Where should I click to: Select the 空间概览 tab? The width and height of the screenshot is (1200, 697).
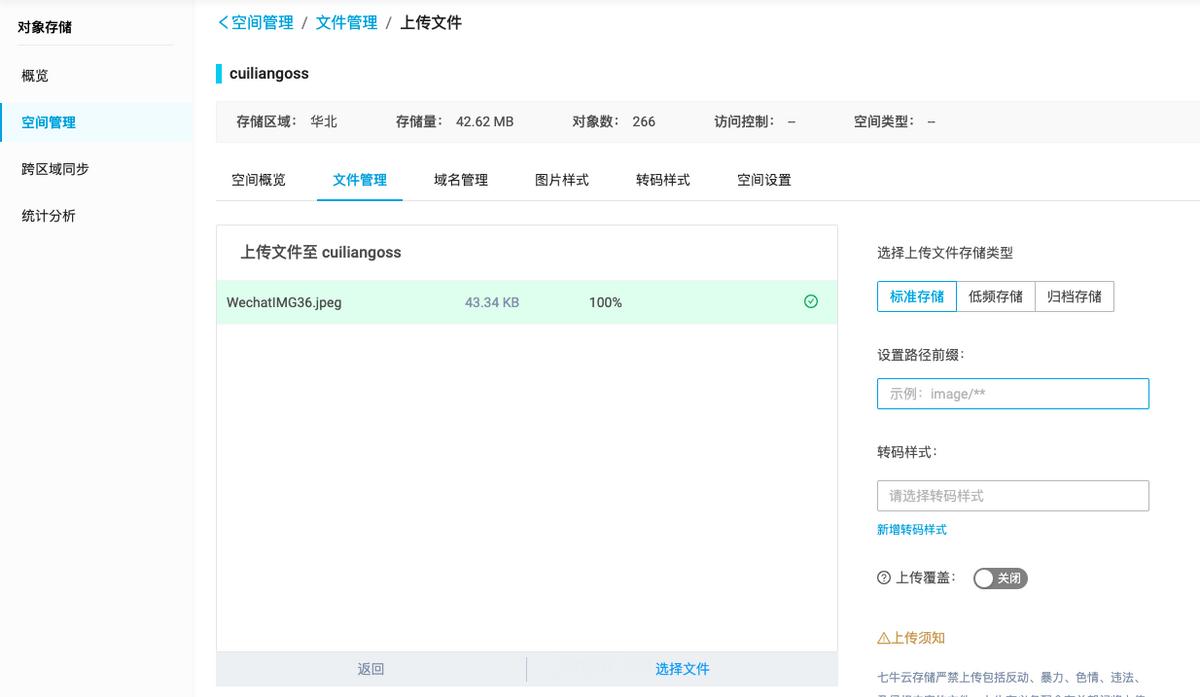[260, 180]
